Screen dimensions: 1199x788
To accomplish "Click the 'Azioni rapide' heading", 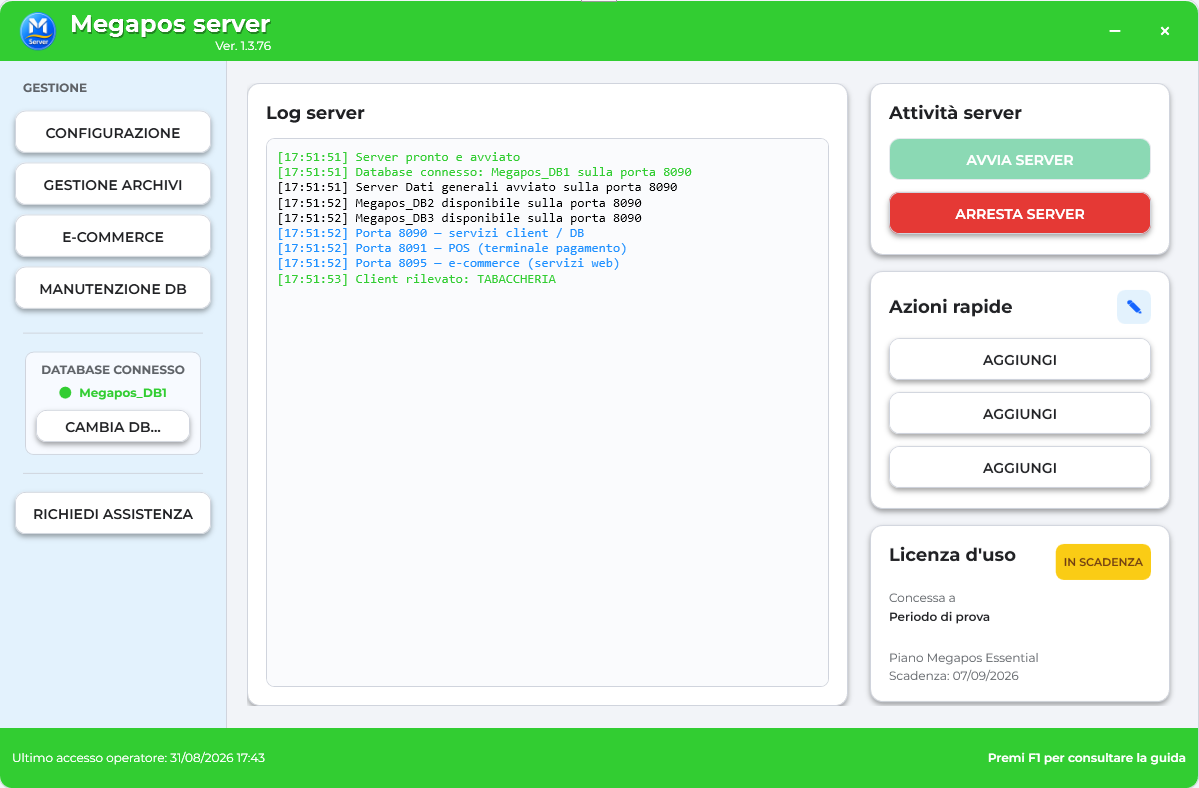I will coord(950,307).
